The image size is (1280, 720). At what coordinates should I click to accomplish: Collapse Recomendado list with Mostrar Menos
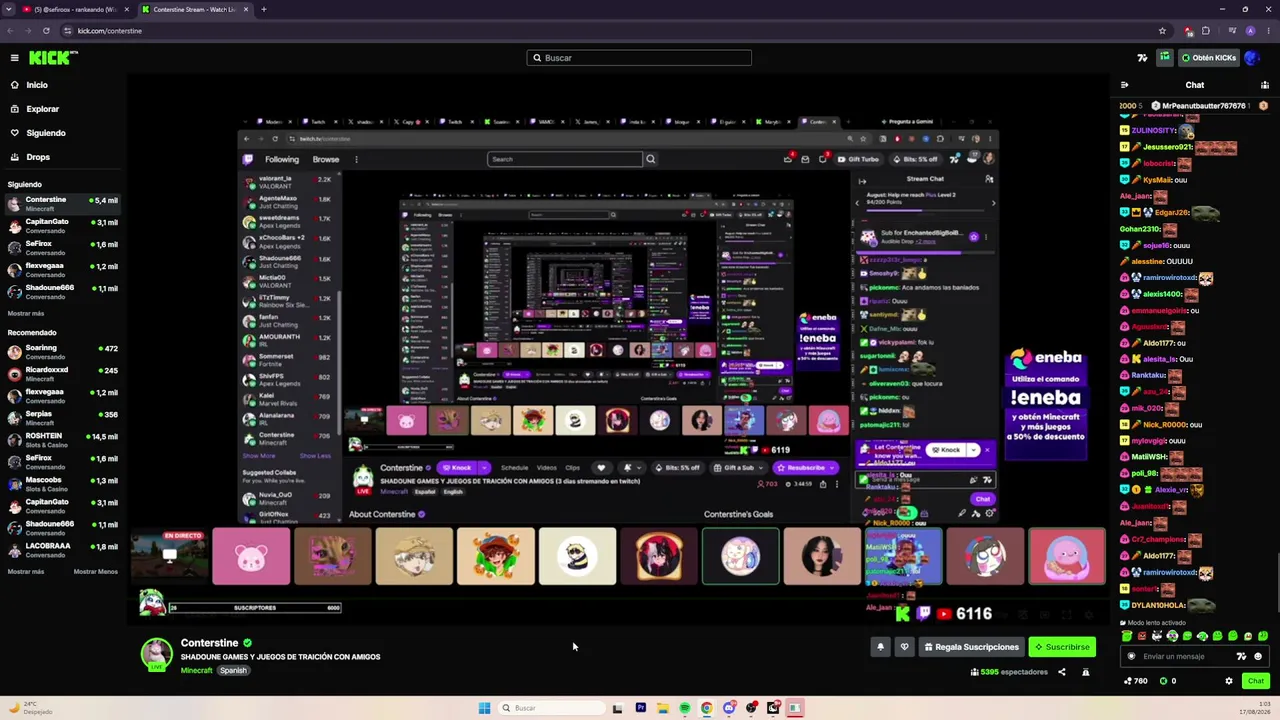coord(96,572)
